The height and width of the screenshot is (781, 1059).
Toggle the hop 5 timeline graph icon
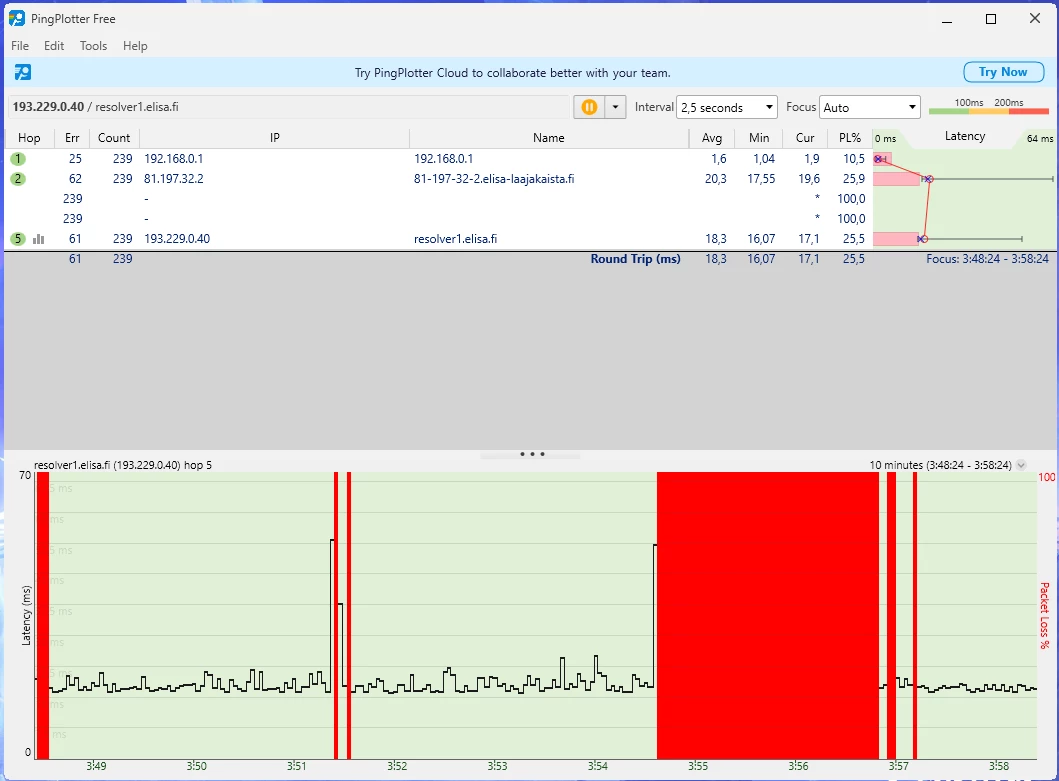(39, 239)
